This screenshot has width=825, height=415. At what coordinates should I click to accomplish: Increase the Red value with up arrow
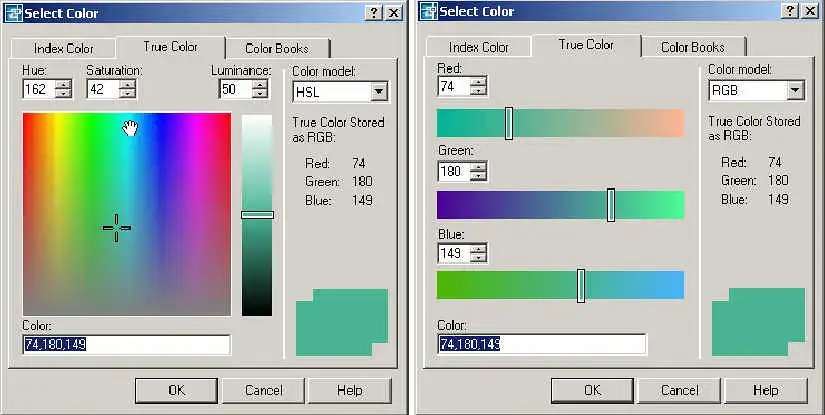click(478, 81)
